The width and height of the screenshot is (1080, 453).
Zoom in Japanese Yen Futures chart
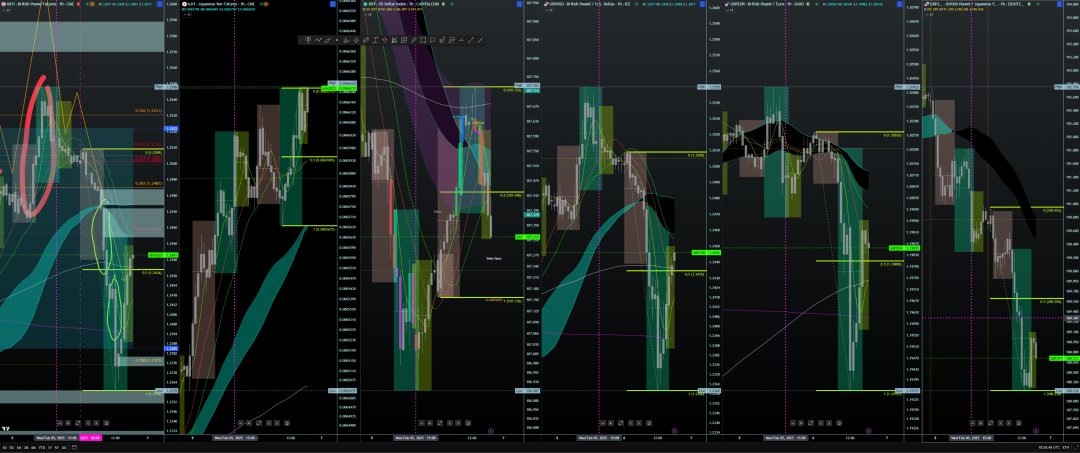point(249,423)
